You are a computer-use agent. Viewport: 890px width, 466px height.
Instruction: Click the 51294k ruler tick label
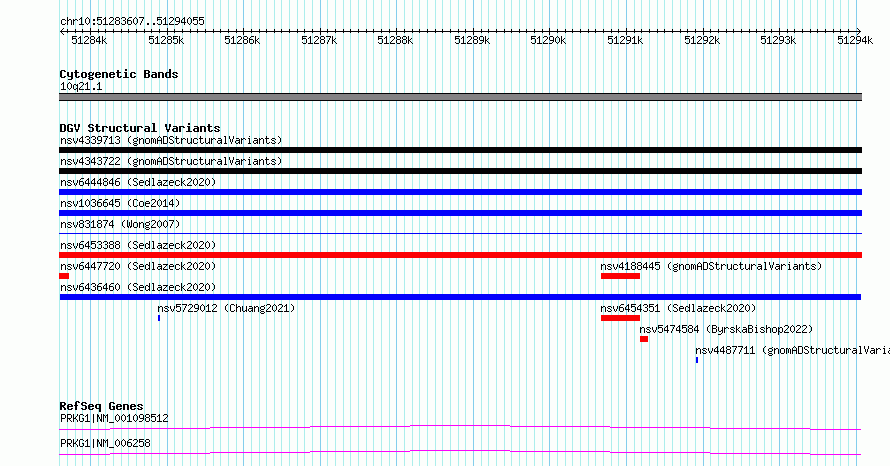coord(855,40)
